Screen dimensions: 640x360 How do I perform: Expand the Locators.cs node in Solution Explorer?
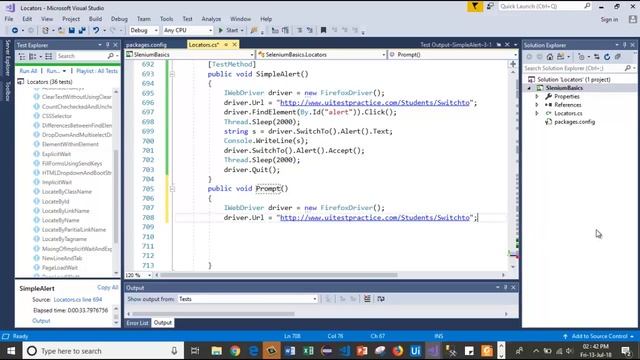[537, 113]
